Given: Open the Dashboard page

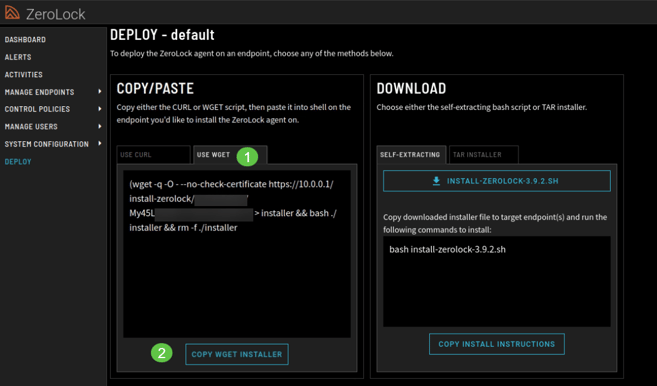Looking at the screenshot, I should point(25,39).
